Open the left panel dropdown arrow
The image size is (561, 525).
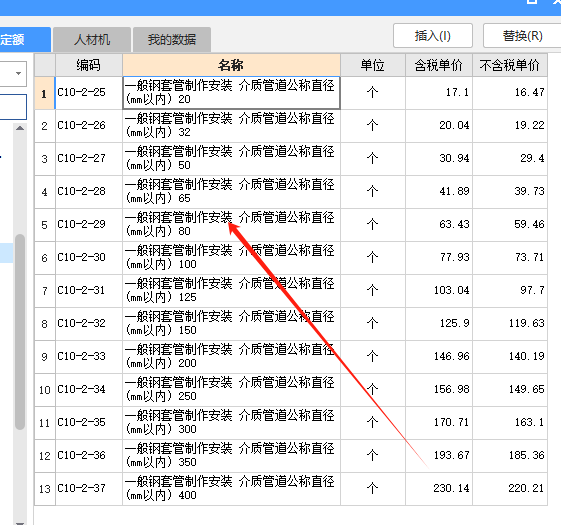point(18,74)
